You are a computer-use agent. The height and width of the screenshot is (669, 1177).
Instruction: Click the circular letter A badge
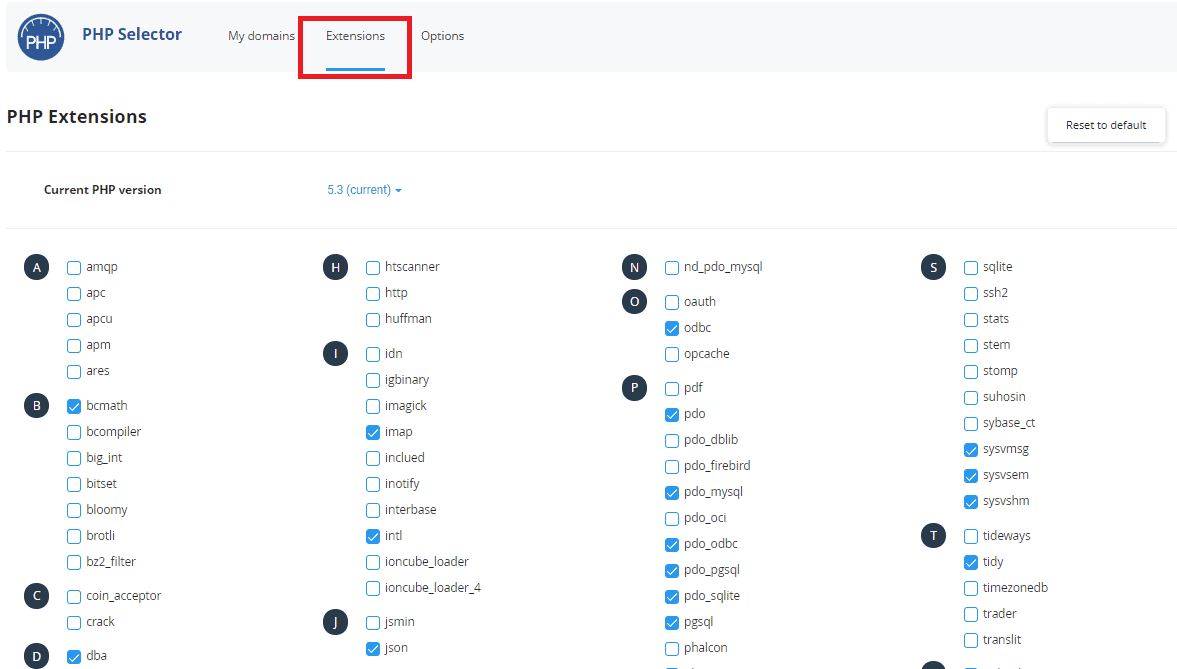36,267
